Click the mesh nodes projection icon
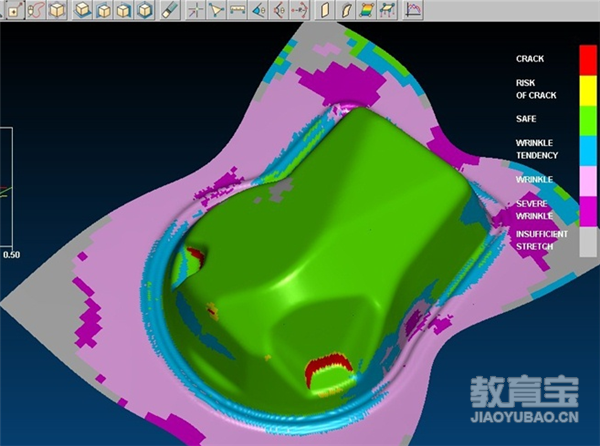This screenshot has width=600, height=446. [387, 10]
